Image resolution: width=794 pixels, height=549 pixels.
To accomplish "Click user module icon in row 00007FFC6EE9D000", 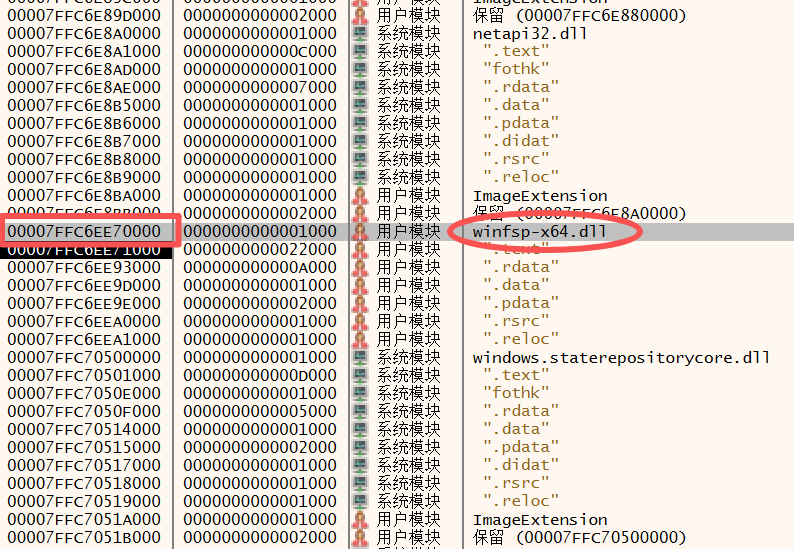I will (x=360, y=285).
